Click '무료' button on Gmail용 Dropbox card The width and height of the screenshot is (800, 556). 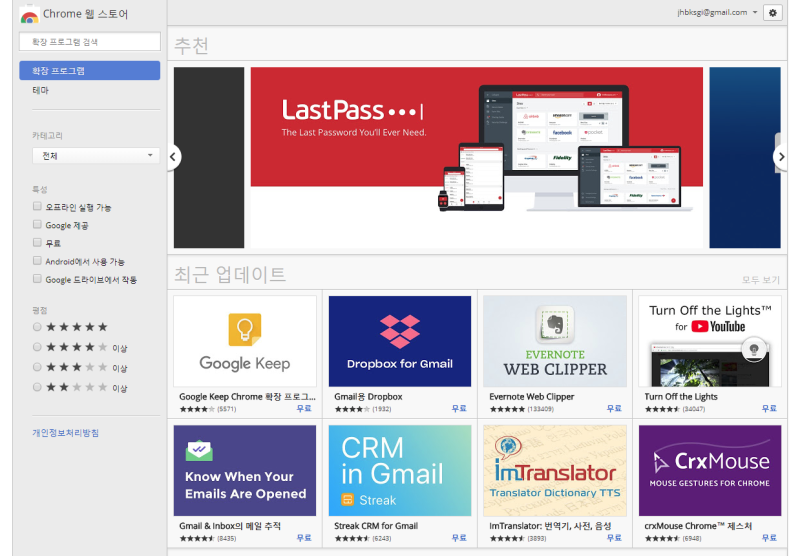459,409
